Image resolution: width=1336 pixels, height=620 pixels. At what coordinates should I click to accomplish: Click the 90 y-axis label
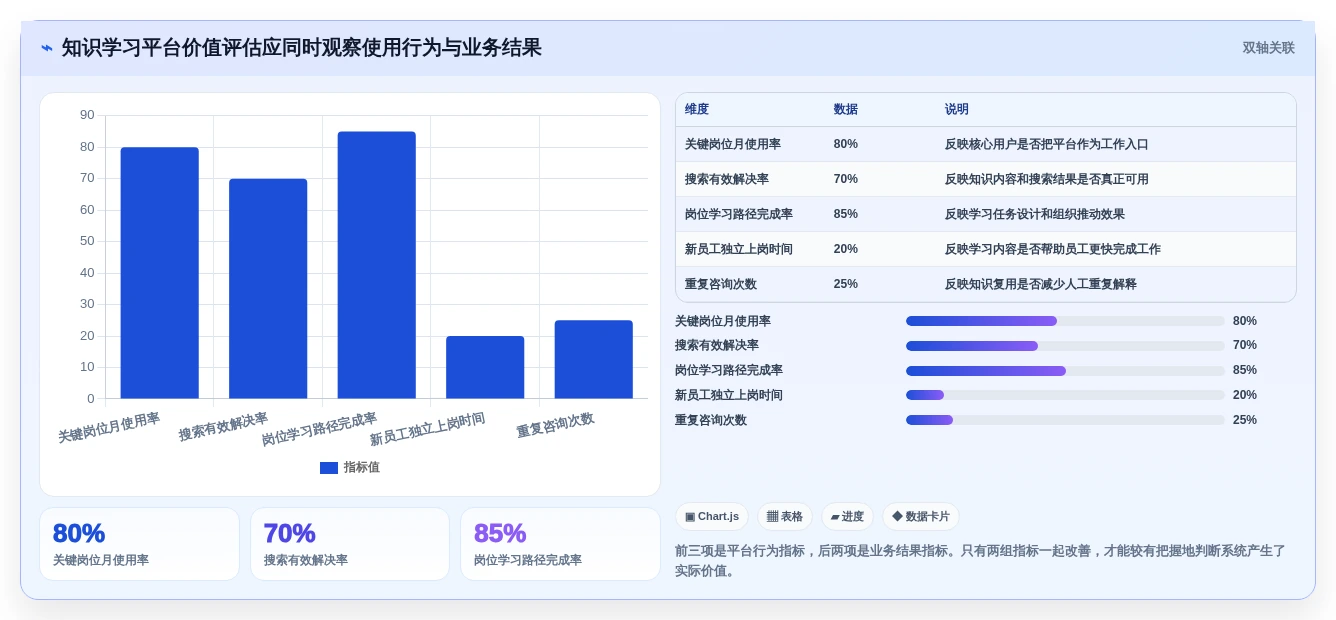[x=87, y=115]
